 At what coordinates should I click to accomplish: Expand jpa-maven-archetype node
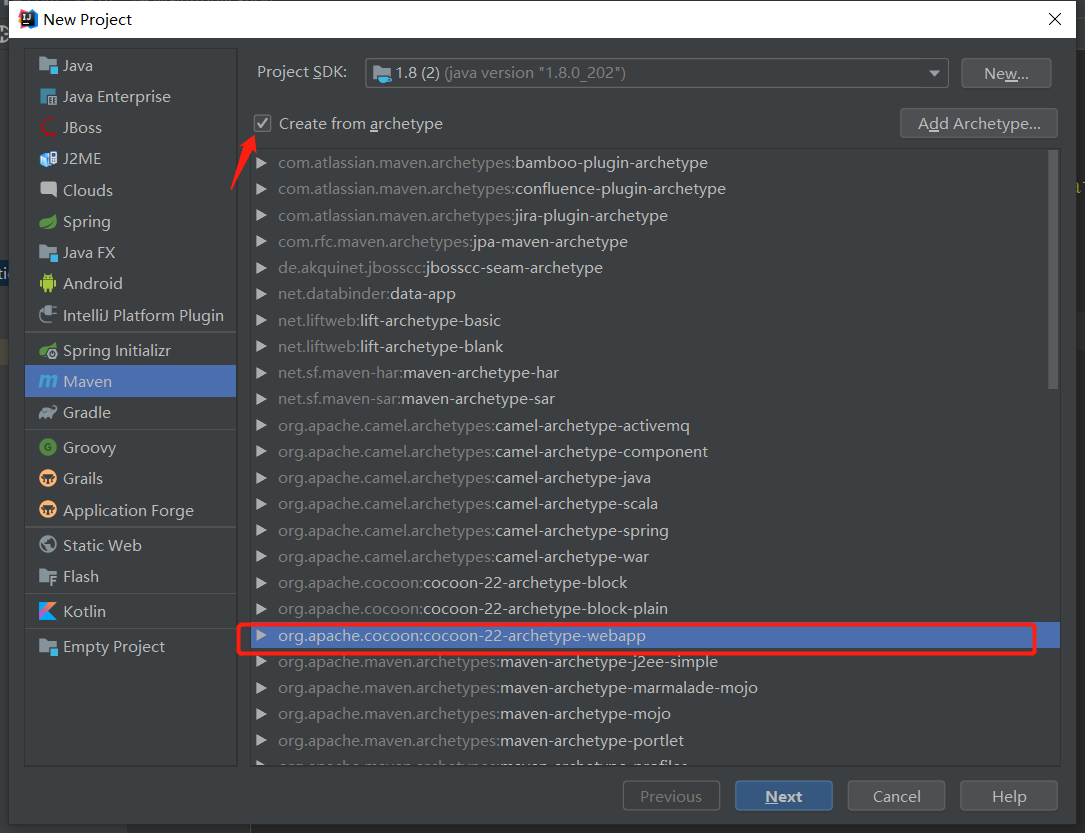tap(262, 241)
